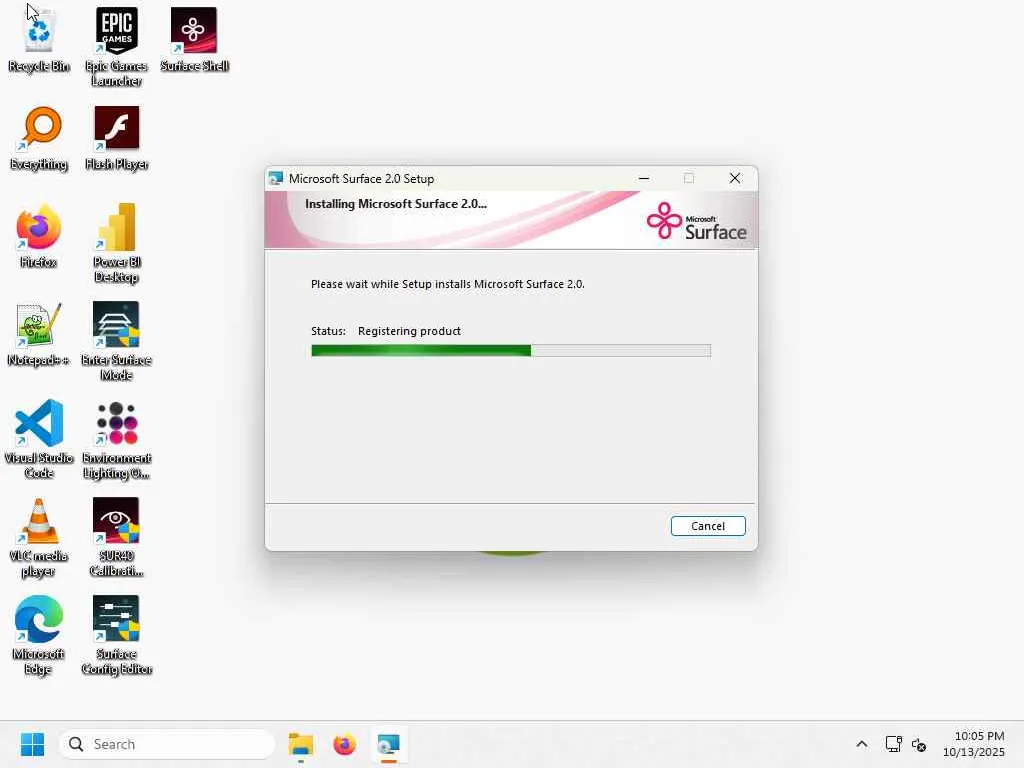Open the Recycle Bin desktop icon

coord(39,39)
